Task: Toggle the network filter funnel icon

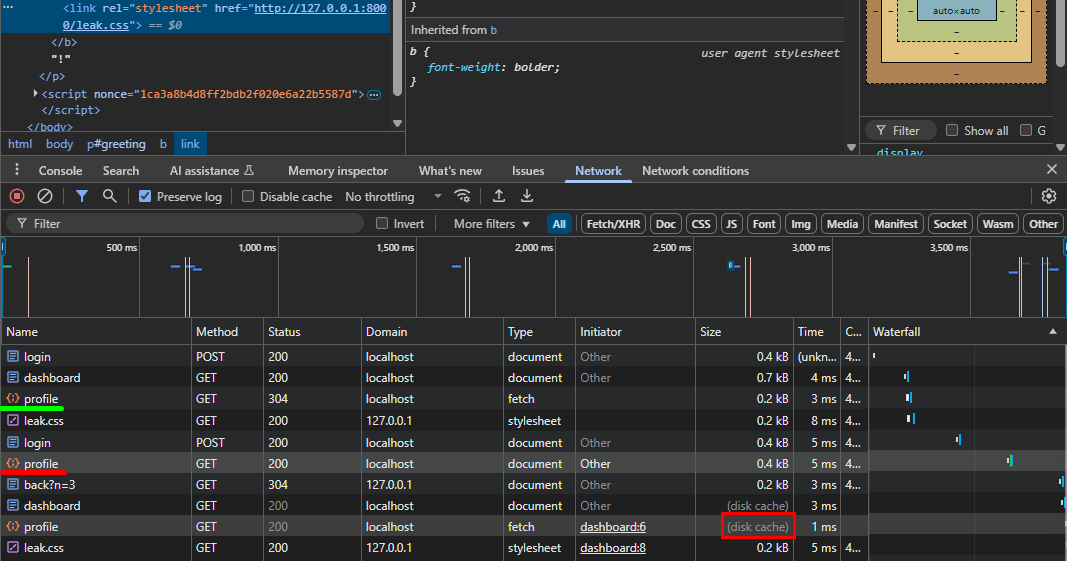Action: (x=82, y=196)
